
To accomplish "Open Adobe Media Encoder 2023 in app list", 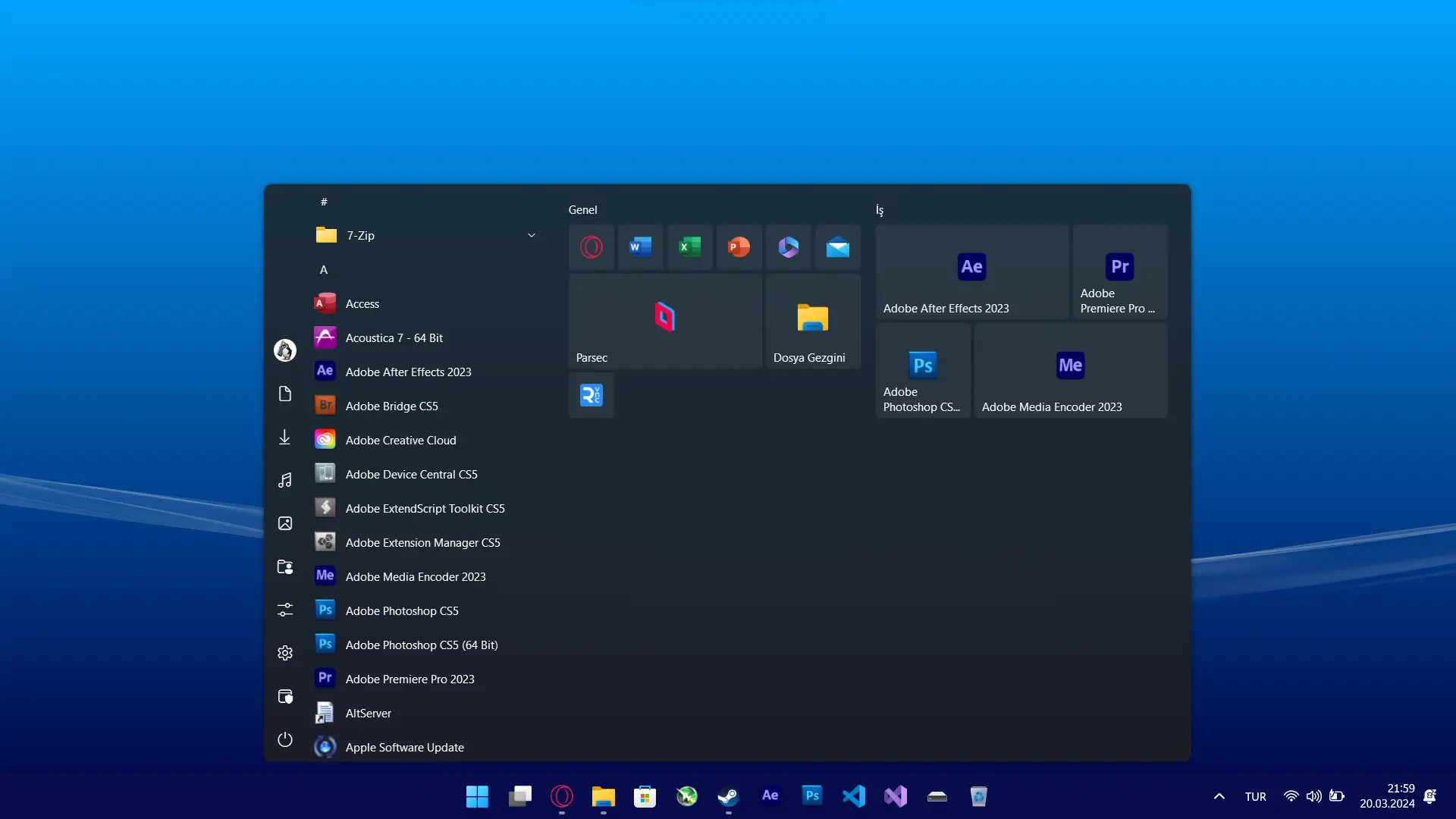I will point(427,576).
